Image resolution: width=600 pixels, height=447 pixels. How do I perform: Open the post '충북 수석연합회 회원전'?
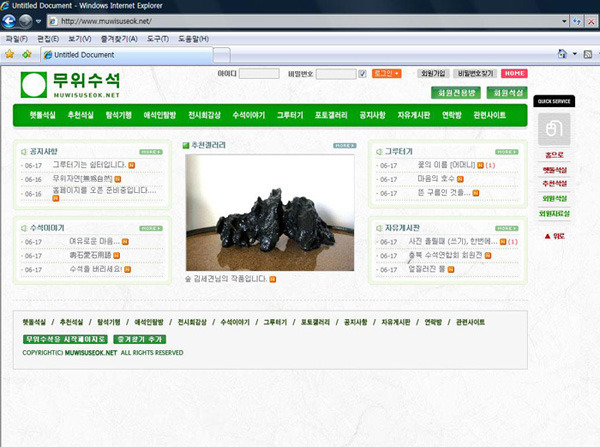click(445, 255)
